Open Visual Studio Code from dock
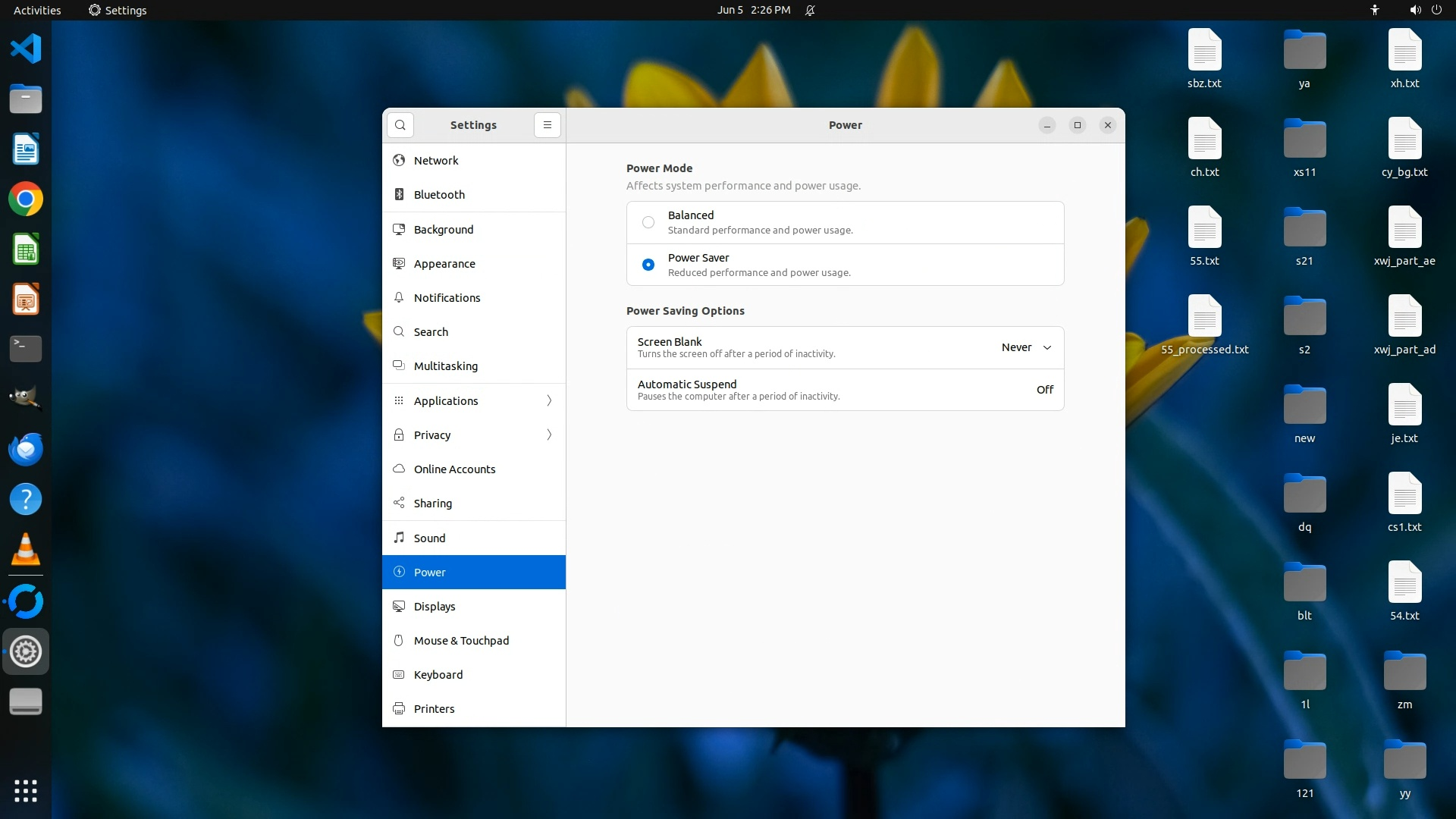Screen dimensions: 1456x819 [25, 49]
